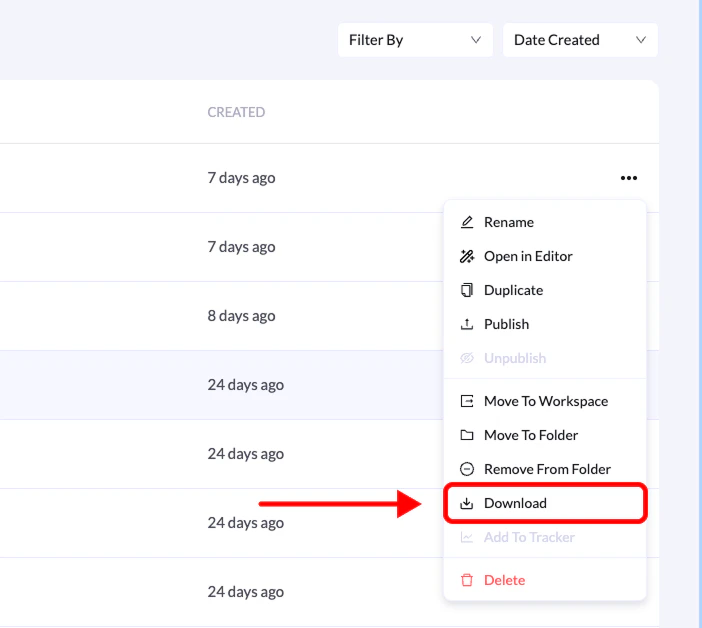
Task: Choose Duplicate in the context menu
Action: pyautogui.click(x=513, y=290)
